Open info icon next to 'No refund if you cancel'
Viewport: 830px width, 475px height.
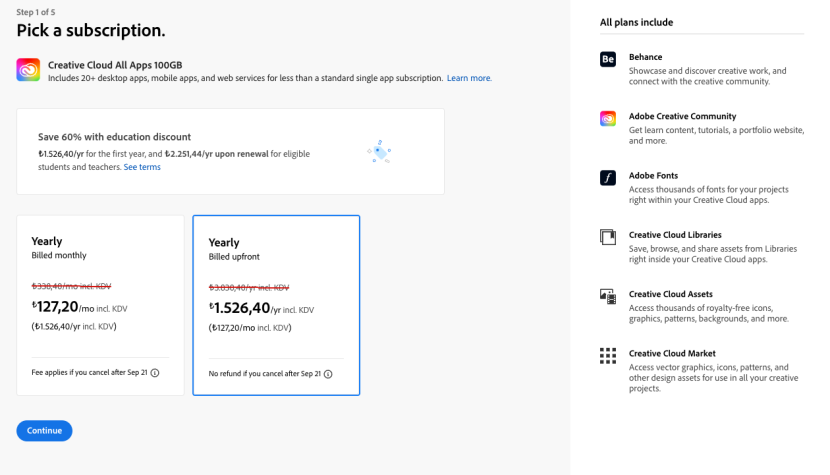(328, 374)
